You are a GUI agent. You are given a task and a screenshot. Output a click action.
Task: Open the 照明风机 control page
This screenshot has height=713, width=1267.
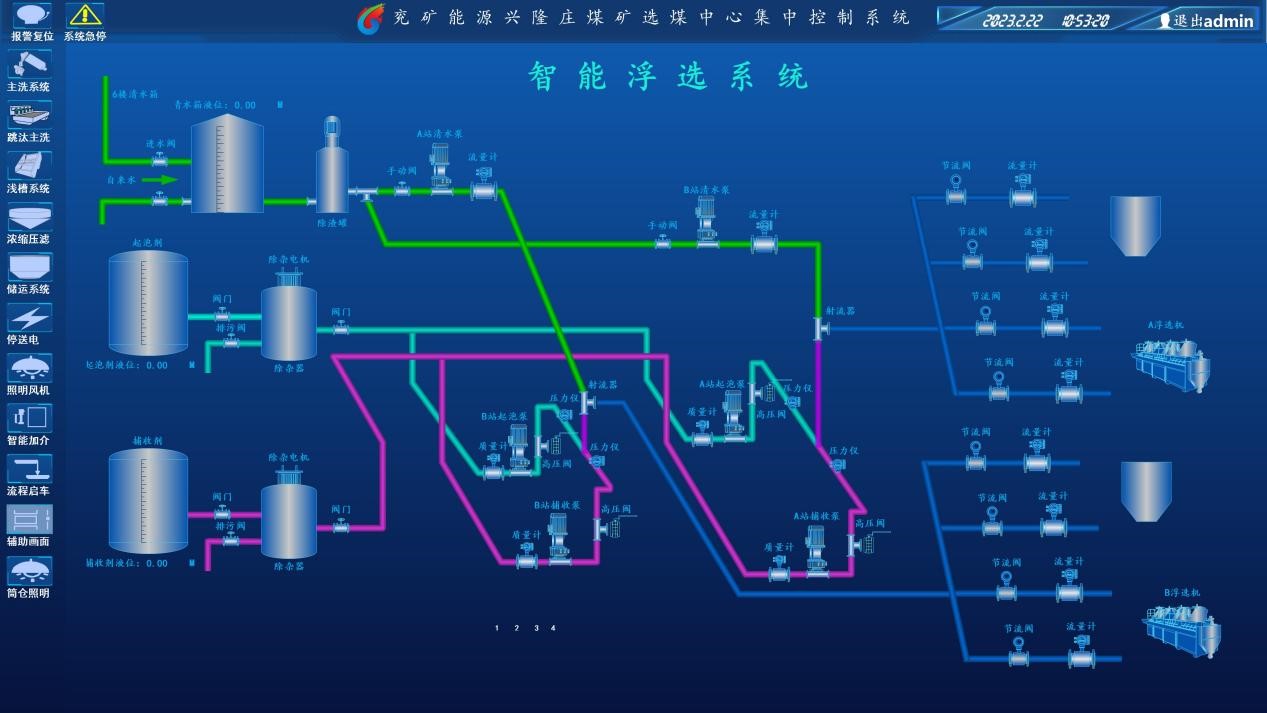click(x=29, y=368)
